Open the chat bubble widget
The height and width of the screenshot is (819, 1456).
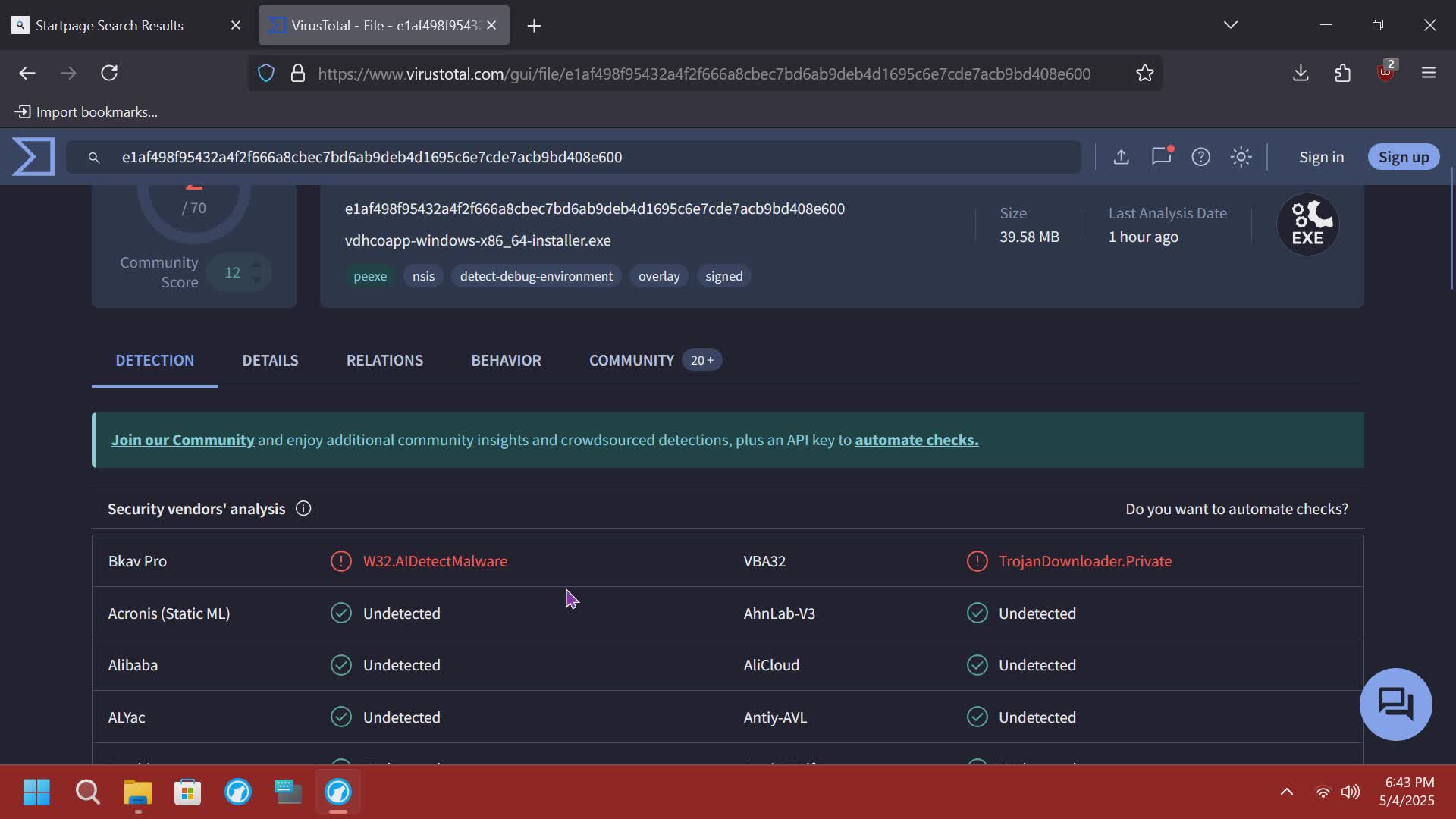[1395, 704]
